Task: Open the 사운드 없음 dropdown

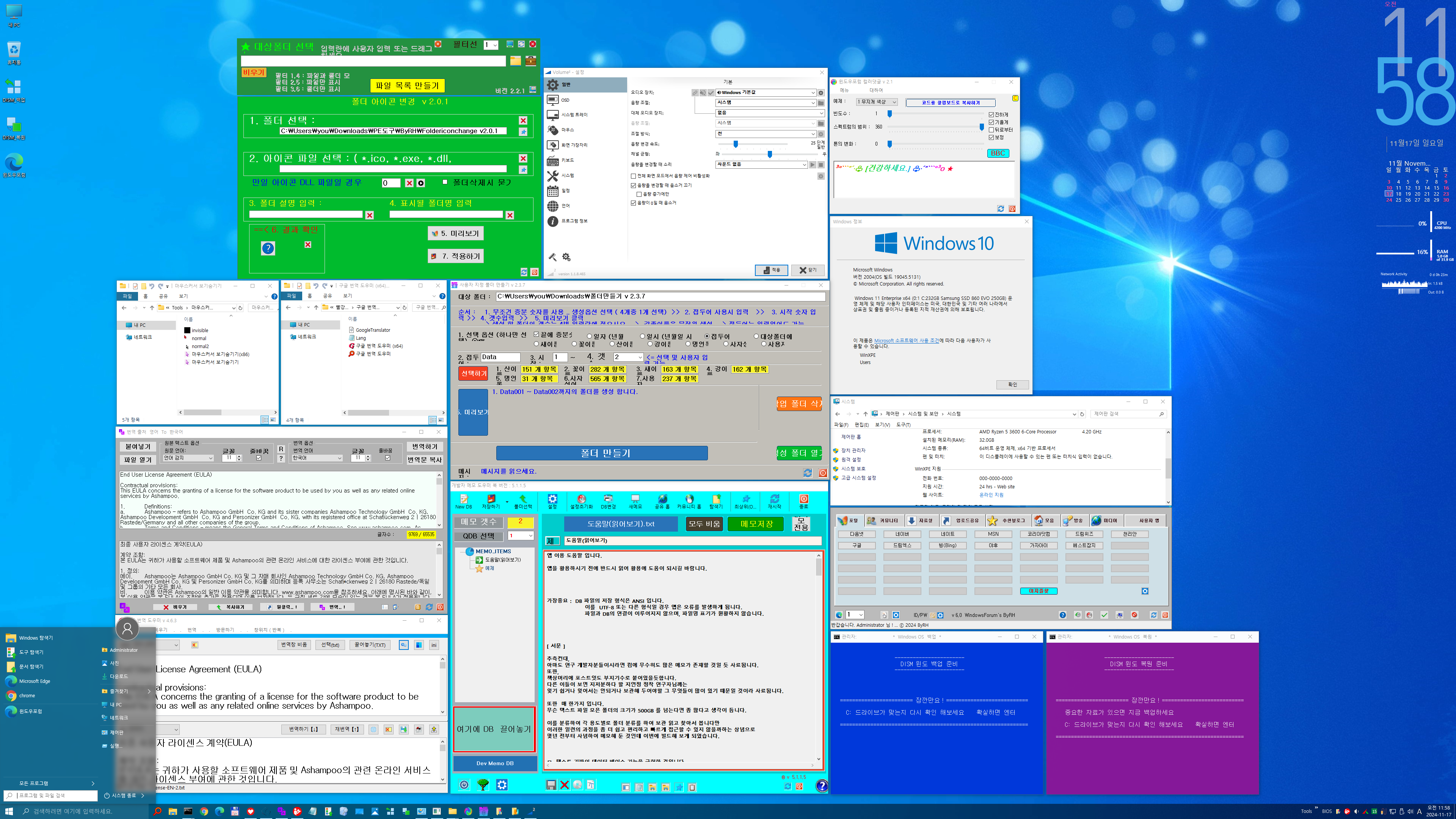Action: 761,165
